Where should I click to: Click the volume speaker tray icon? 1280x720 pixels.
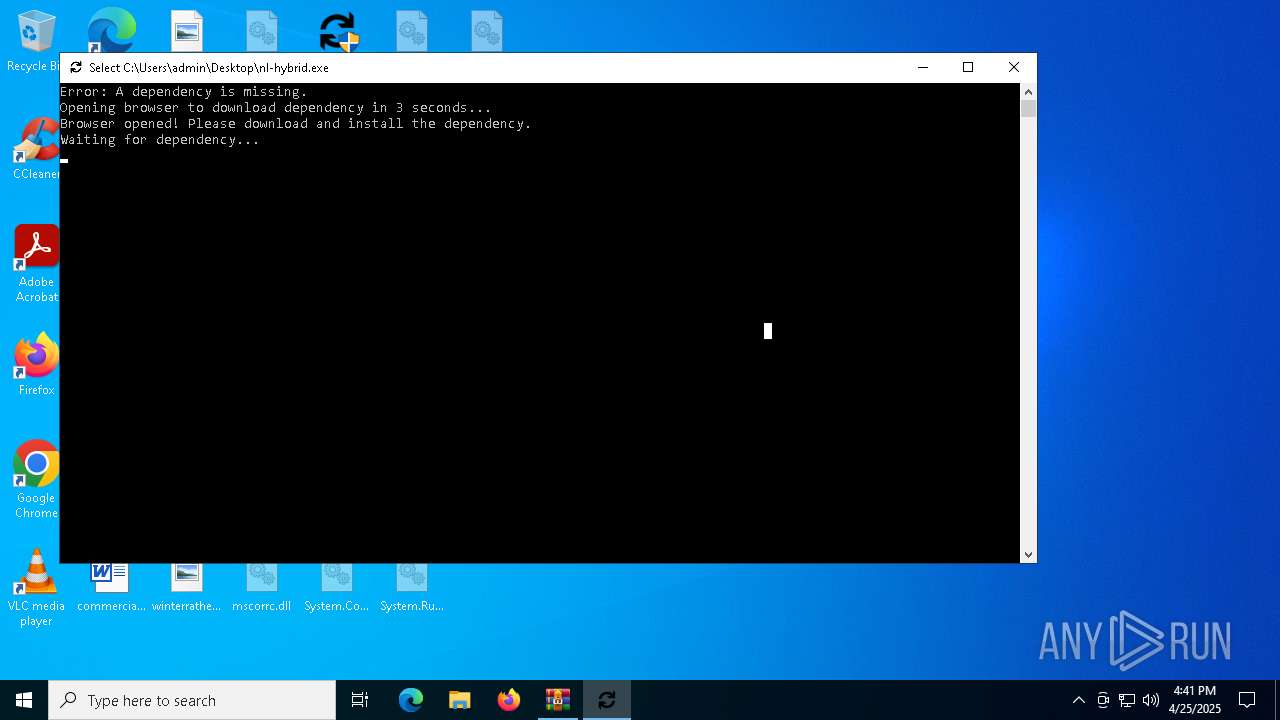(x=1151, y=700)
